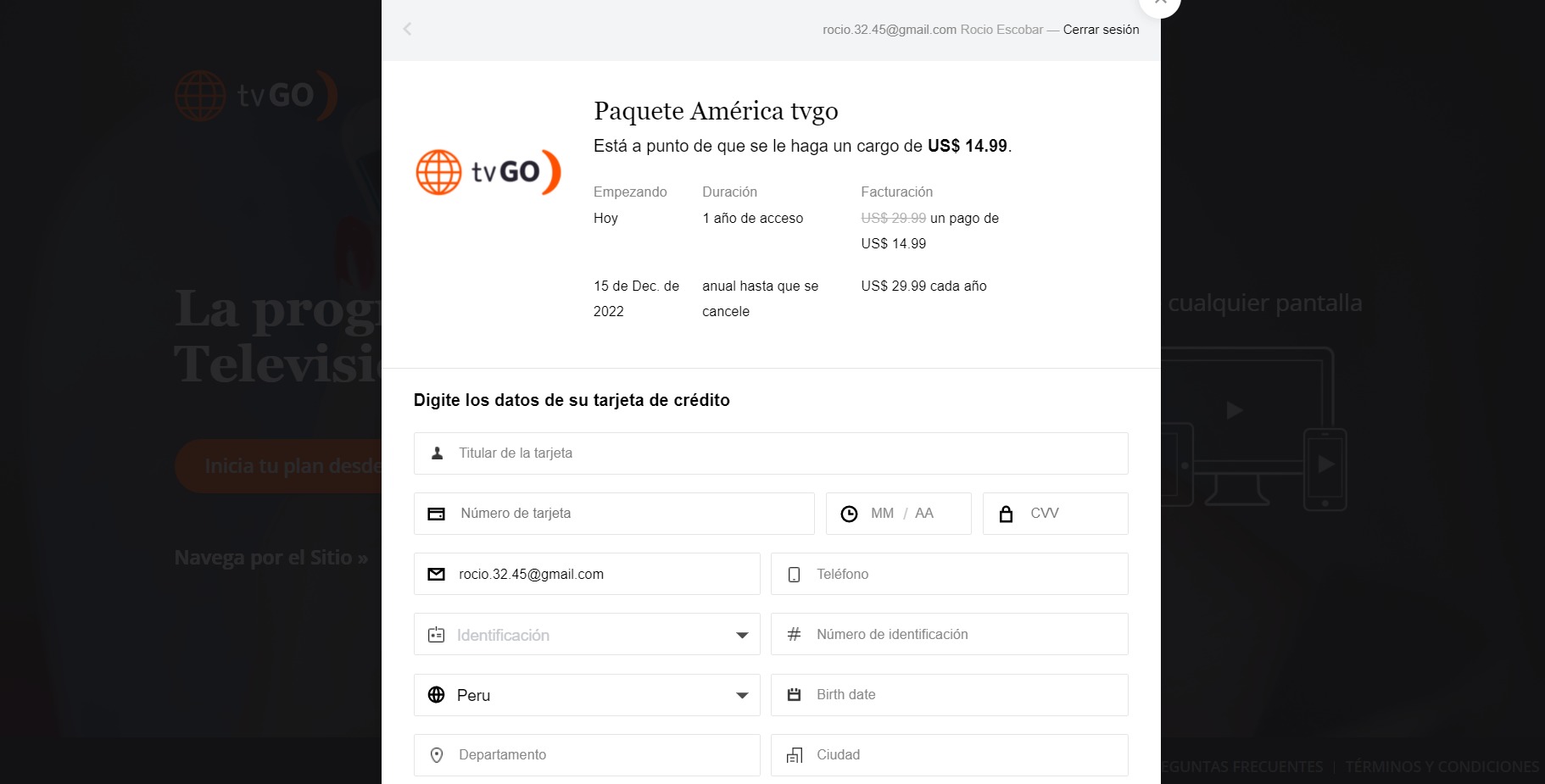The image size is (1545, 784).
Task: Click TÉRMINOS Y CONDICIONES in background footer
Action: 1442,767
